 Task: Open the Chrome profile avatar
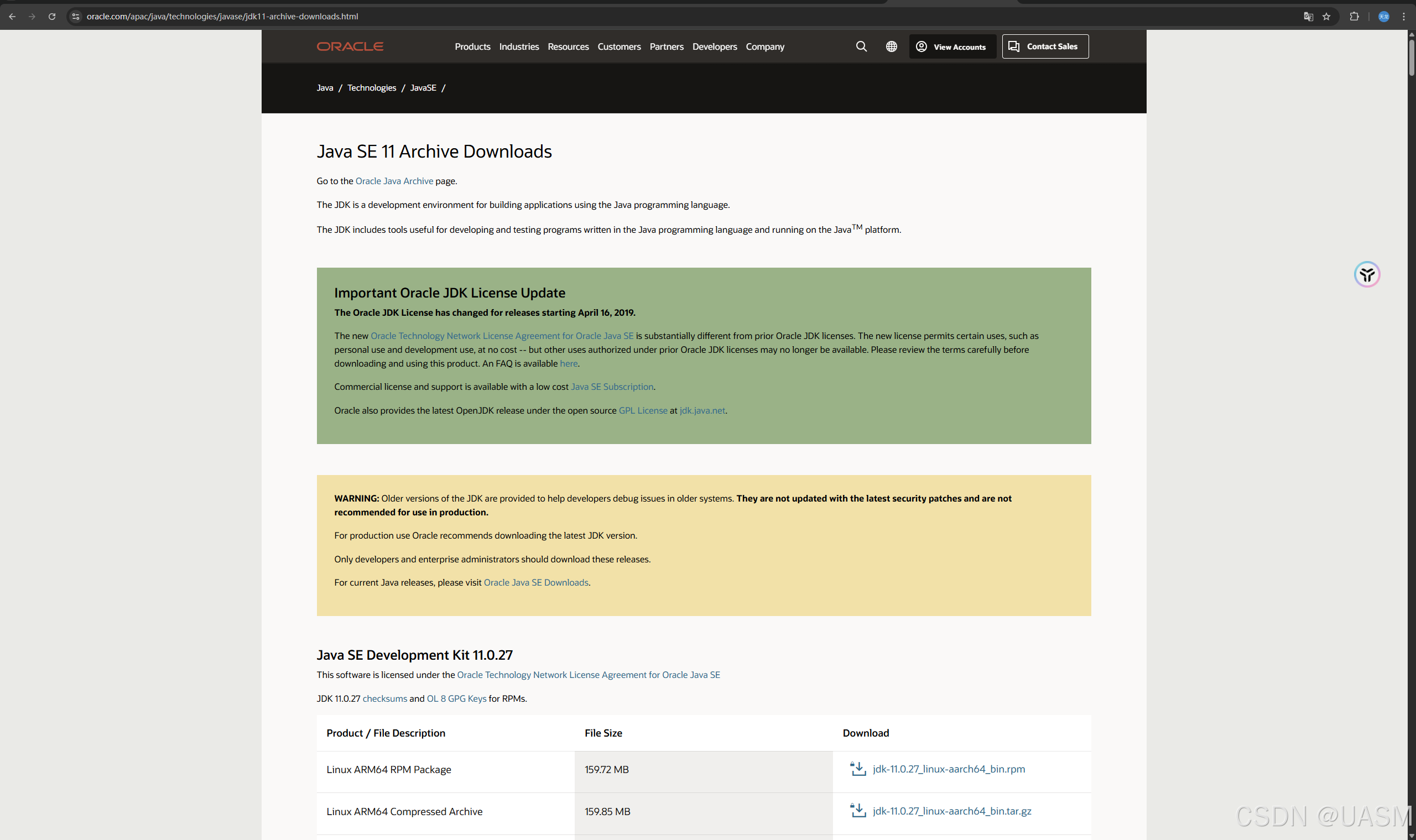click(x=1383, y=17)
